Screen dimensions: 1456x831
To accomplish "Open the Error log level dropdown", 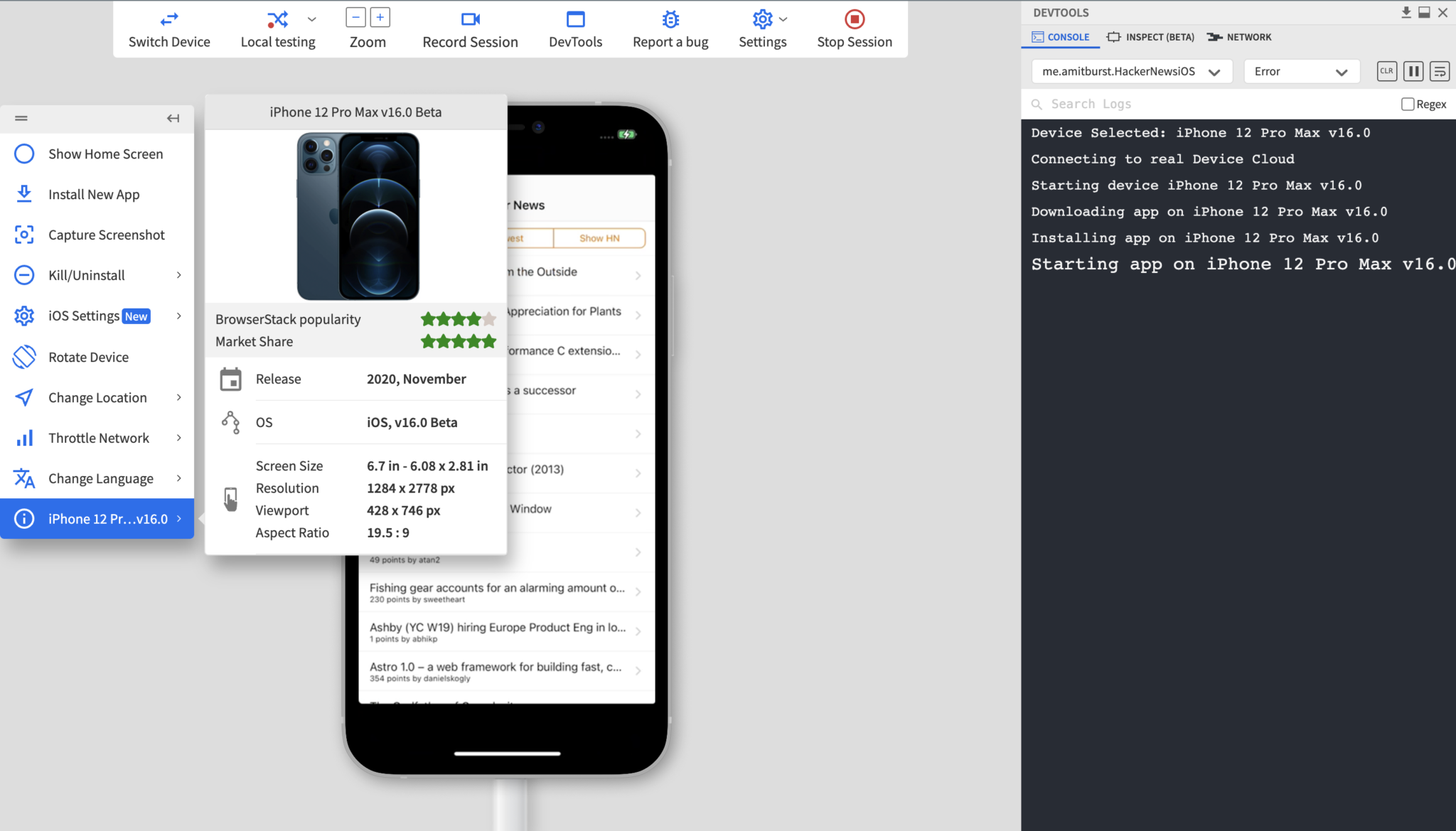I will point(1301,71).
